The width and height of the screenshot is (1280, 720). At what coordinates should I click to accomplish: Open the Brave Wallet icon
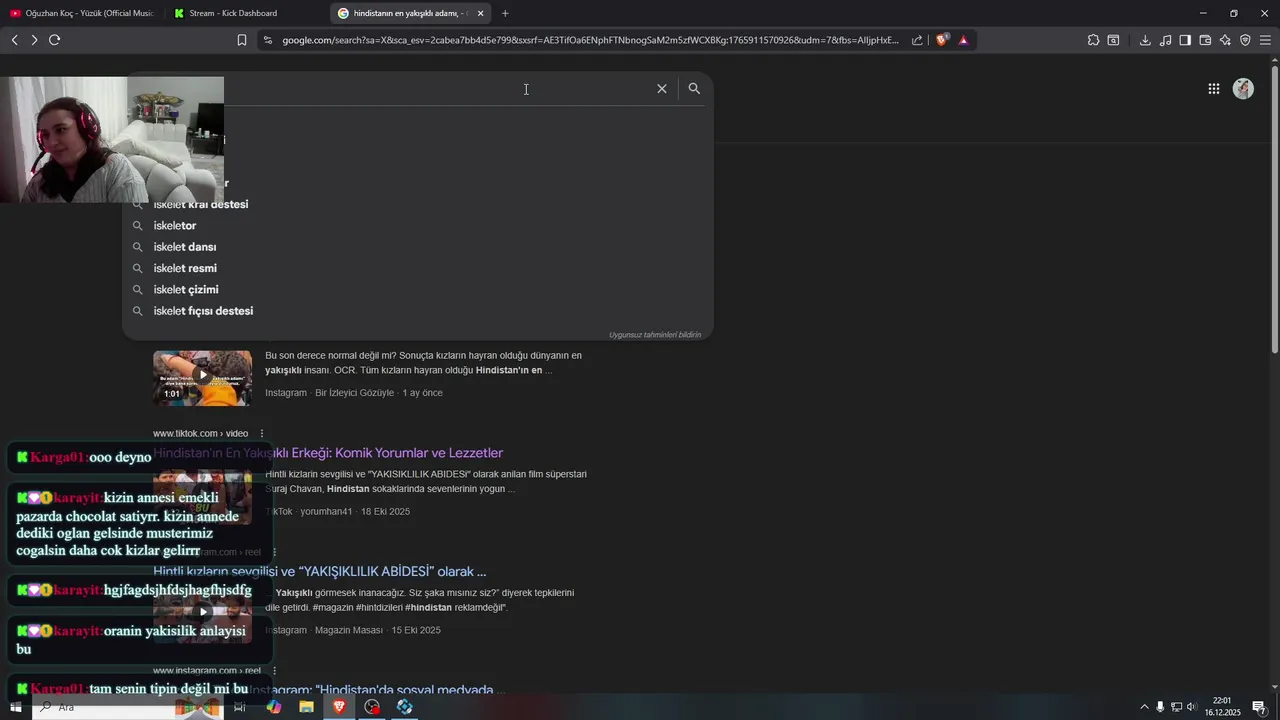1205,40
